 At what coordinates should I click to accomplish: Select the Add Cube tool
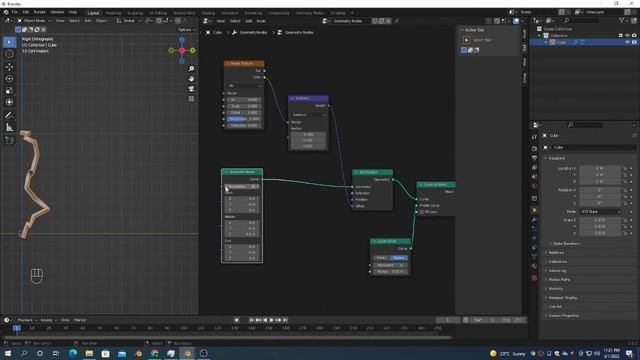click(x=9, y=140)
